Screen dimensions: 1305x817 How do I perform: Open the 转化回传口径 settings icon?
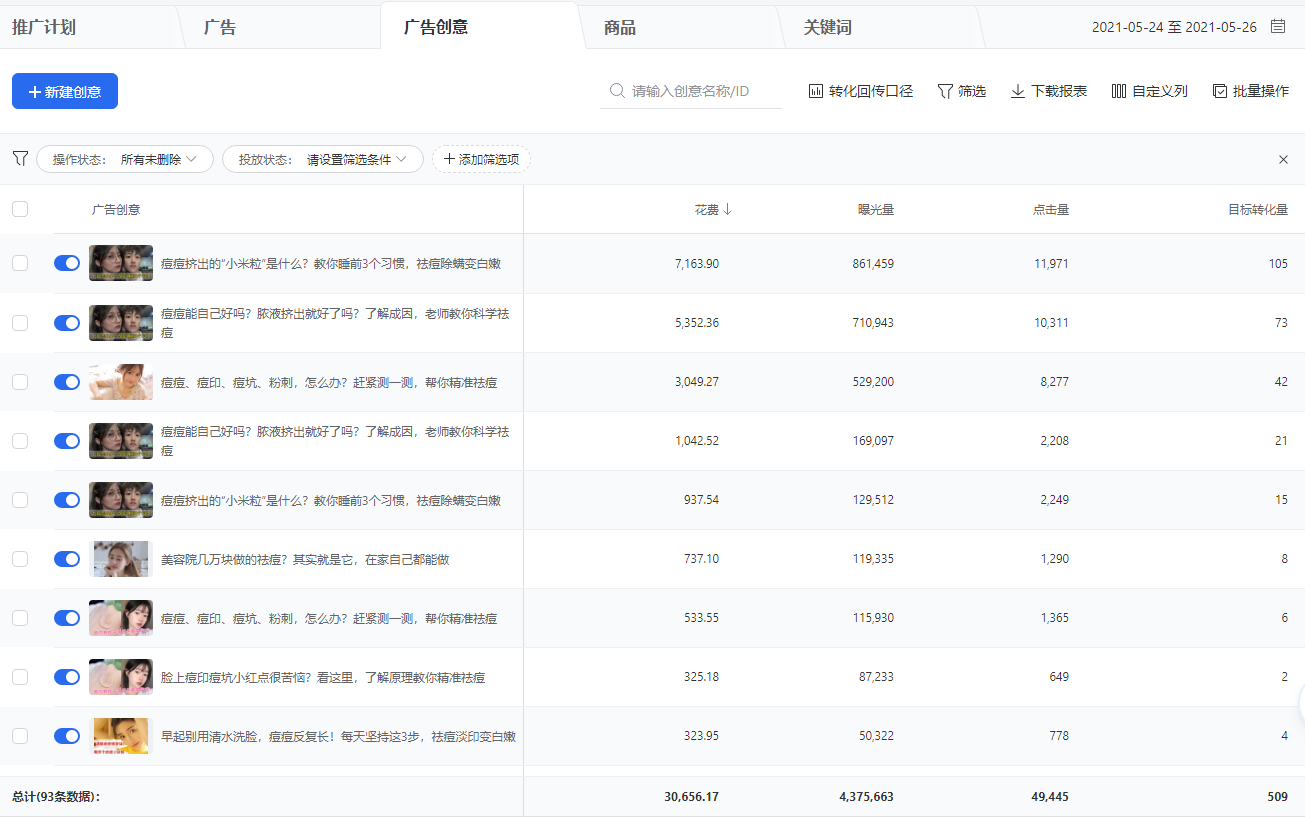[815, 91]
